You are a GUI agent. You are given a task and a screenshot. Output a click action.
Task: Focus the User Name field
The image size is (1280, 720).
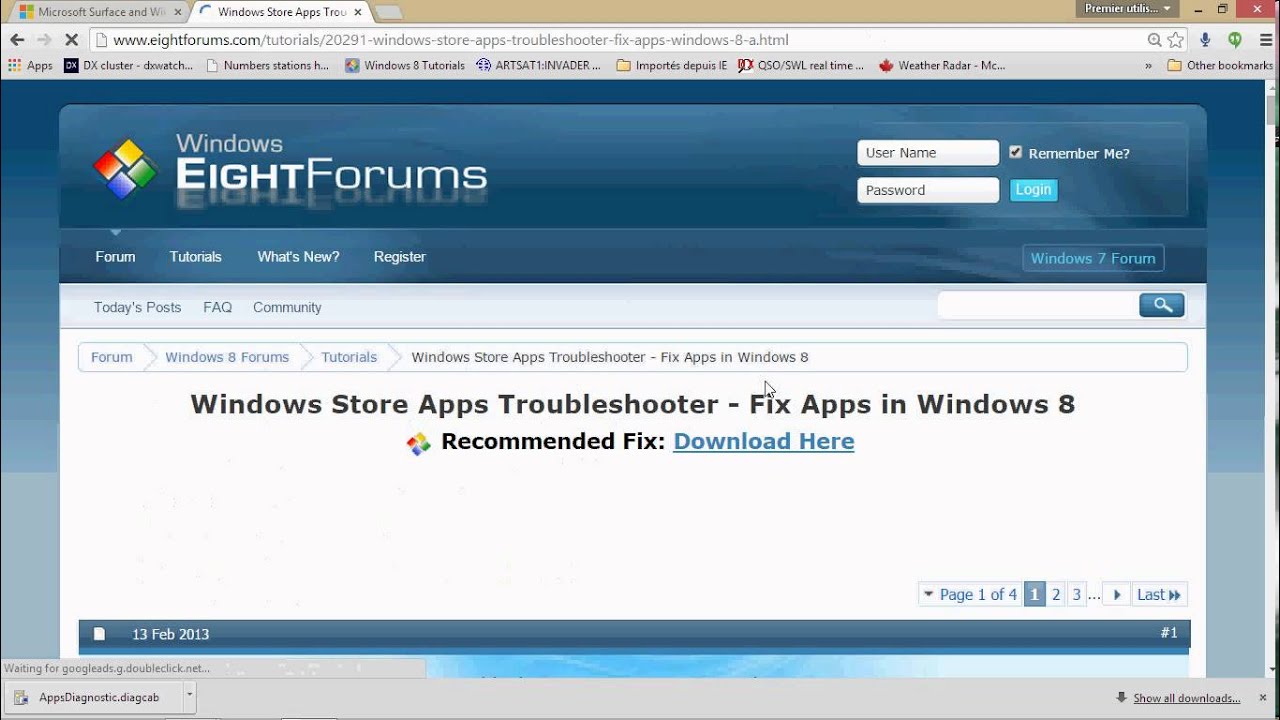tap(928, 153)
